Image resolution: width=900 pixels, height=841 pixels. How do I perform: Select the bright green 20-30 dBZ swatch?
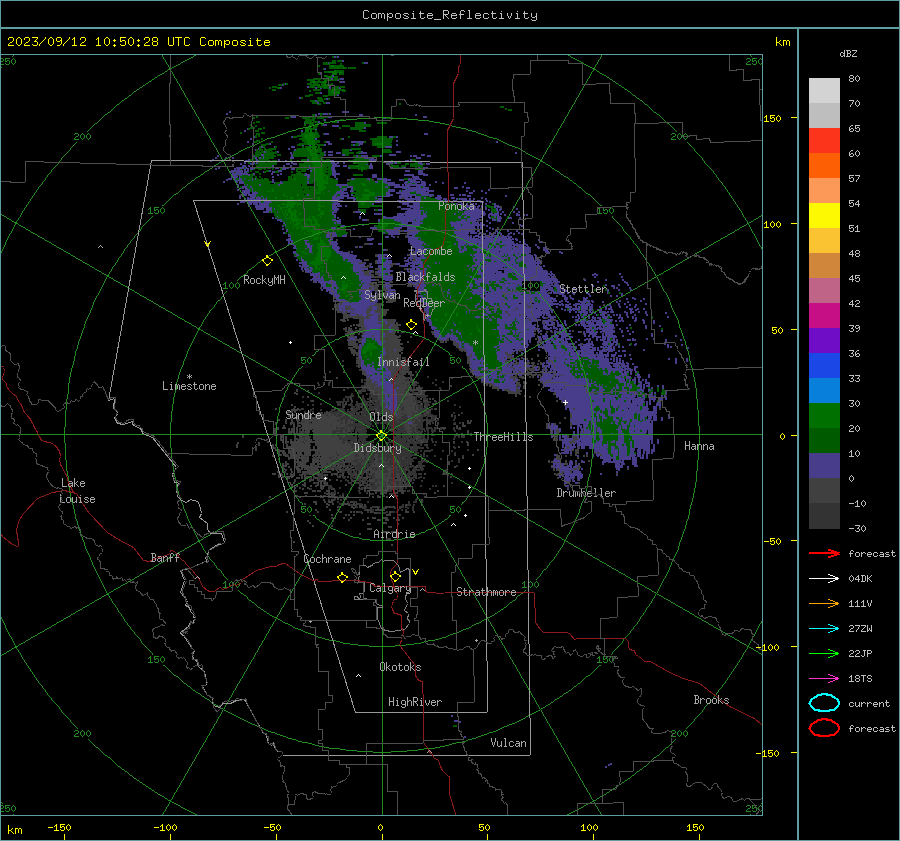point(824,416)
